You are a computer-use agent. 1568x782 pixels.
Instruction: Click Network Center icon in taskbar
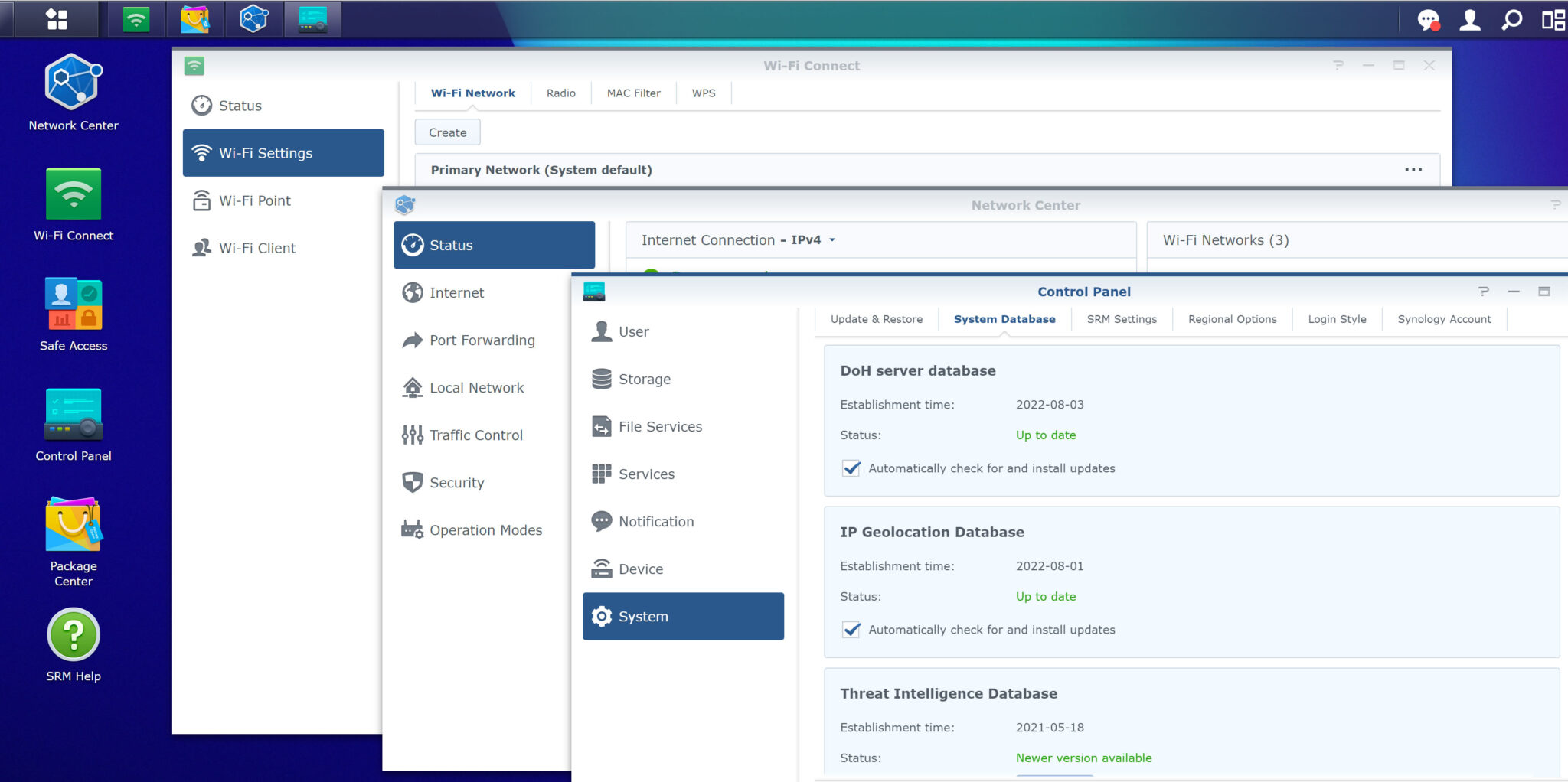coord(253,19)
